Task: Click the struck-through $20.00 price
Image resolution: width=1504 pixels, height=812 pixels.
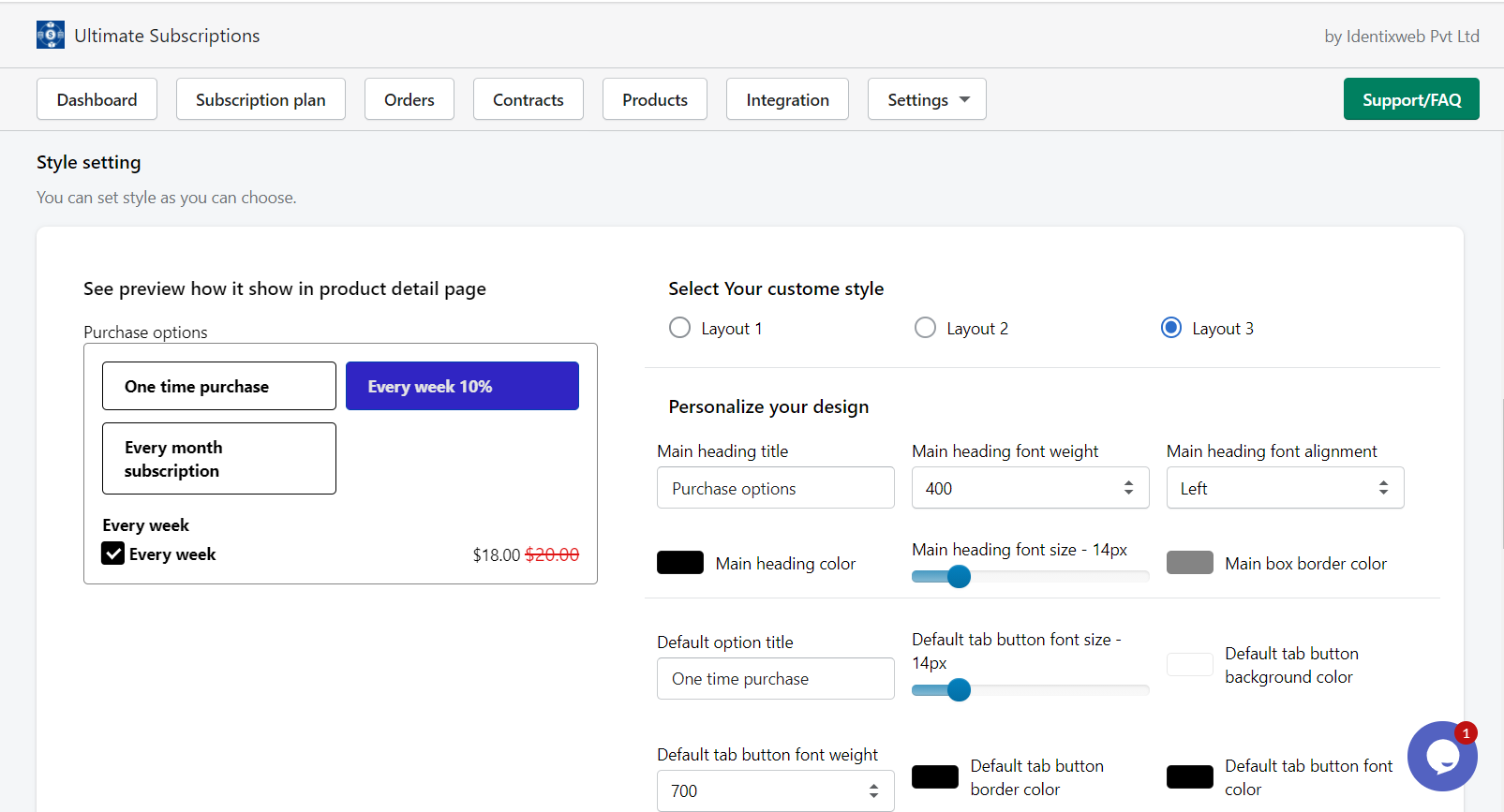Action: coord(552,554)
